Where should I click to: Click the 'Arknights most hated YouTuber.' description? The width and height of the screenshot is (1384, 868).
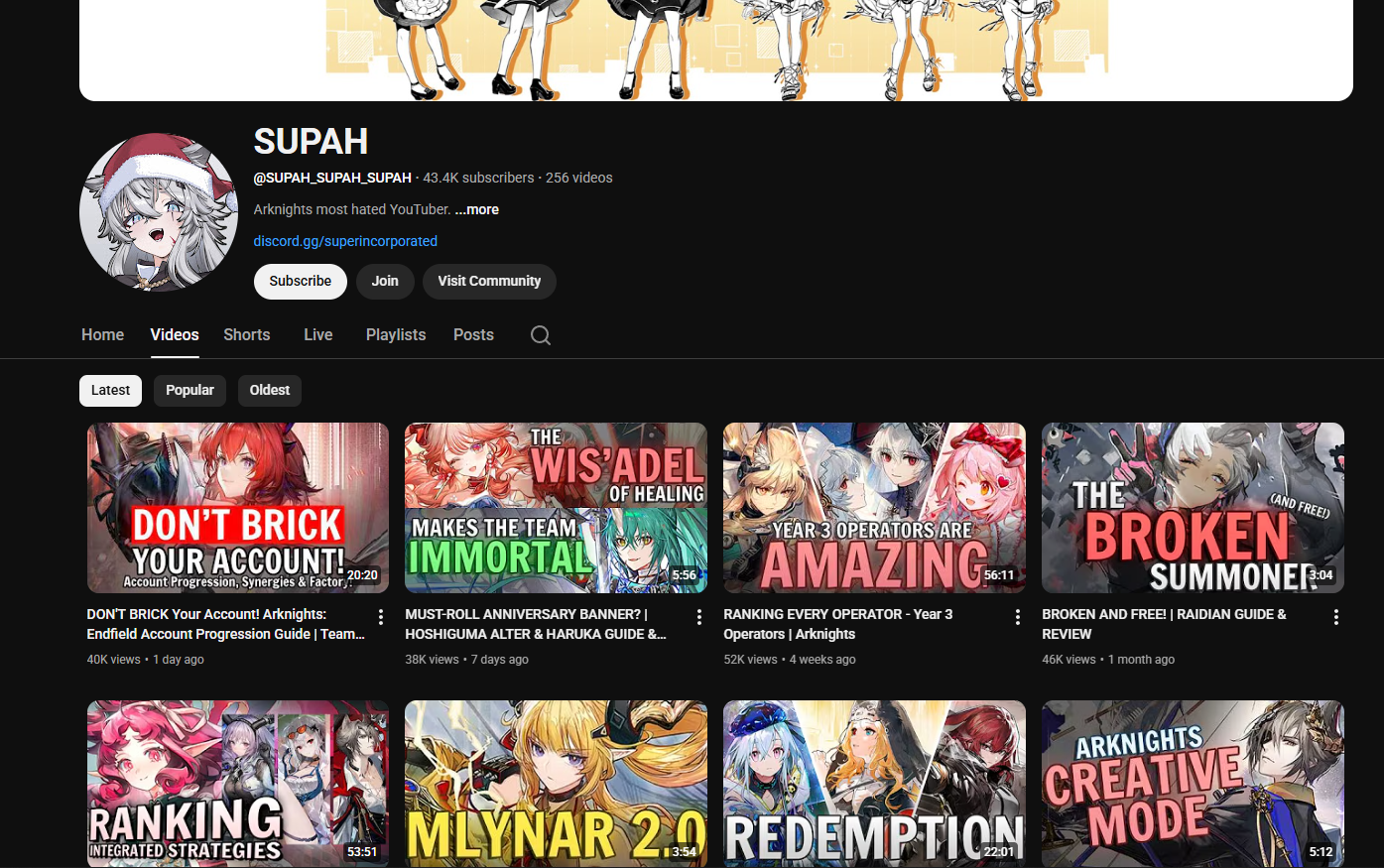352,209
